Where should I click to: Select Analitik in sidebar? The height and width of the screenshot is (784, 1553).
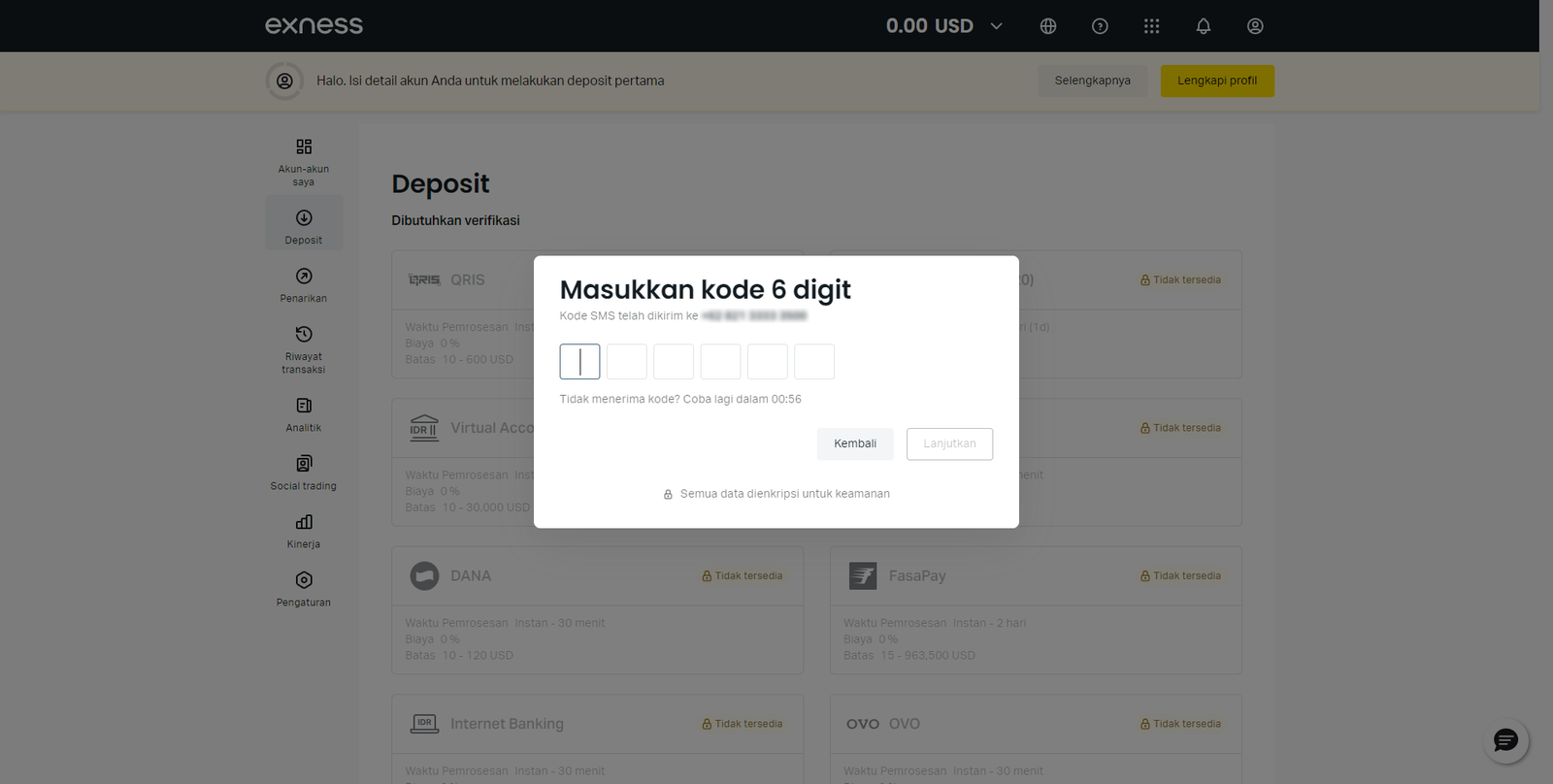pyautogui.click(x=304, y=414)
